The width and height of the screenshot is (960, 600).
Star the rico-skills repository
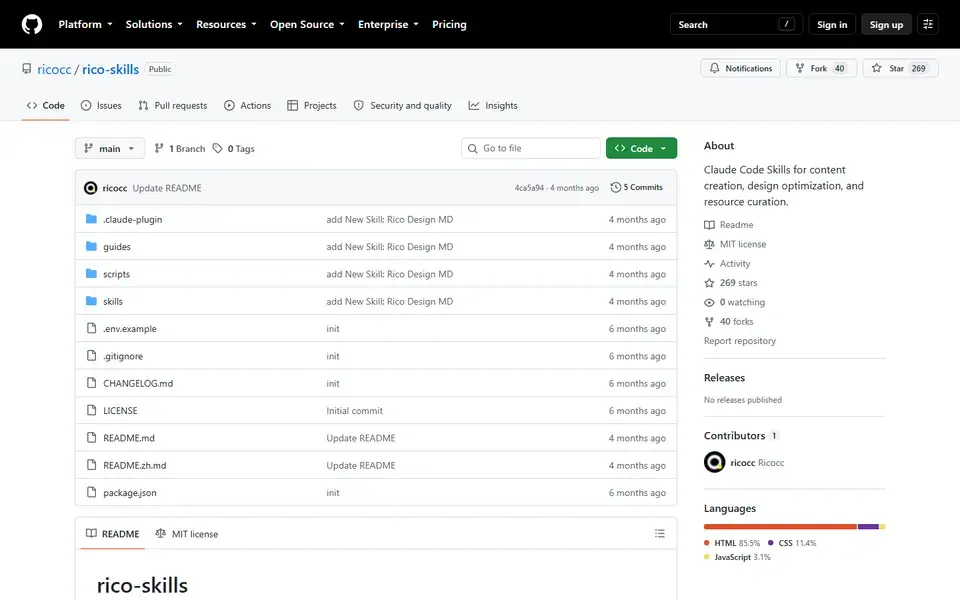900,69
